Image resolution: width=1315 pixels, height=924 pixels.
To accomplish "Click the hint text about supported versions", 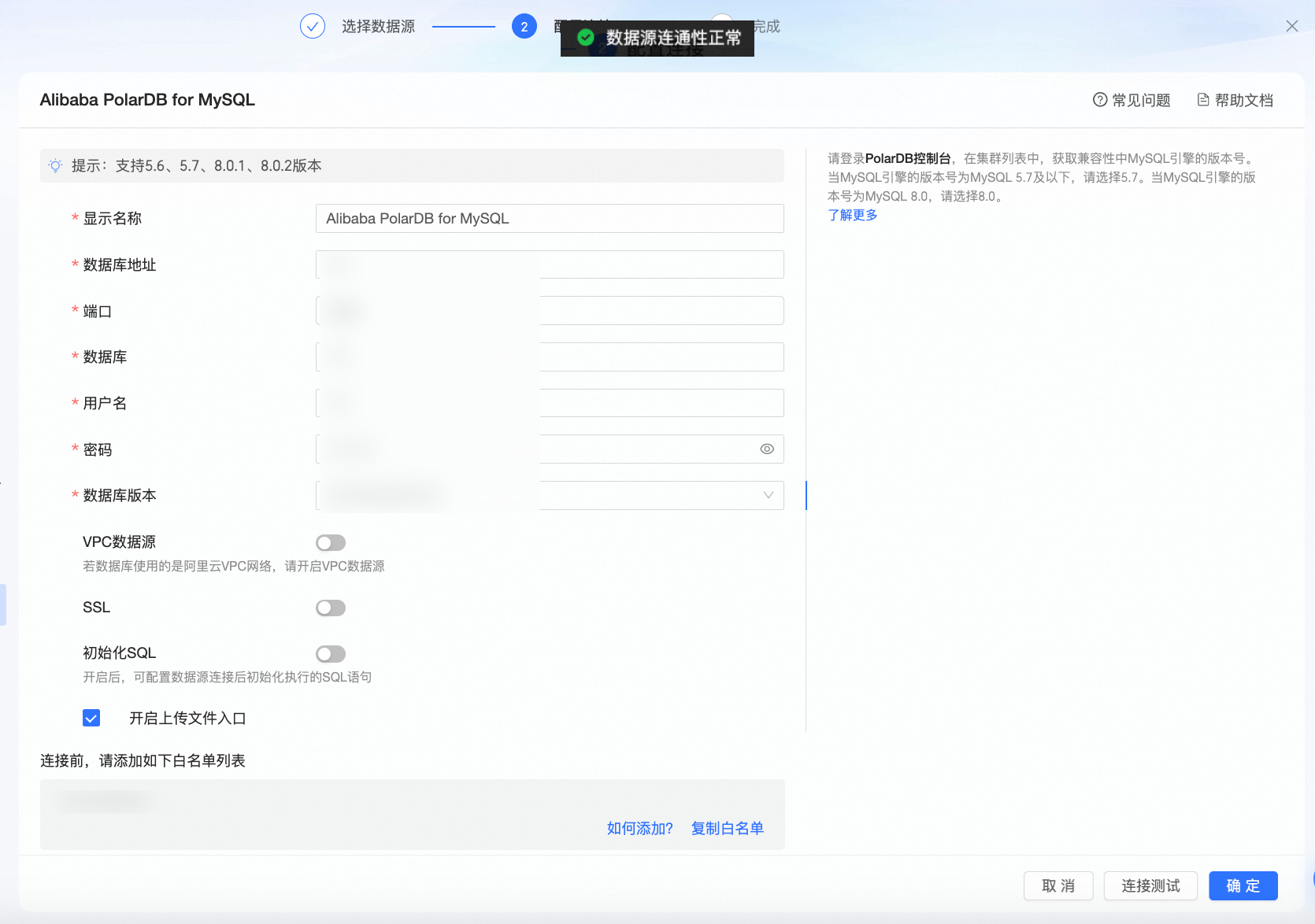I will [x=196, y=165].
